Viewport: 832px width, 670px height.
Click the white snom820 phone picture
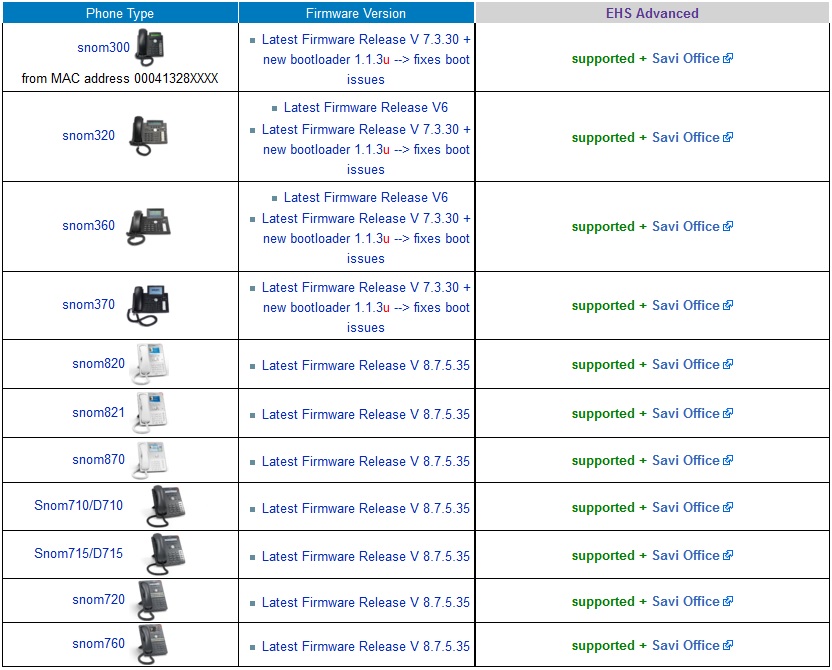click(x=150, y=364)
